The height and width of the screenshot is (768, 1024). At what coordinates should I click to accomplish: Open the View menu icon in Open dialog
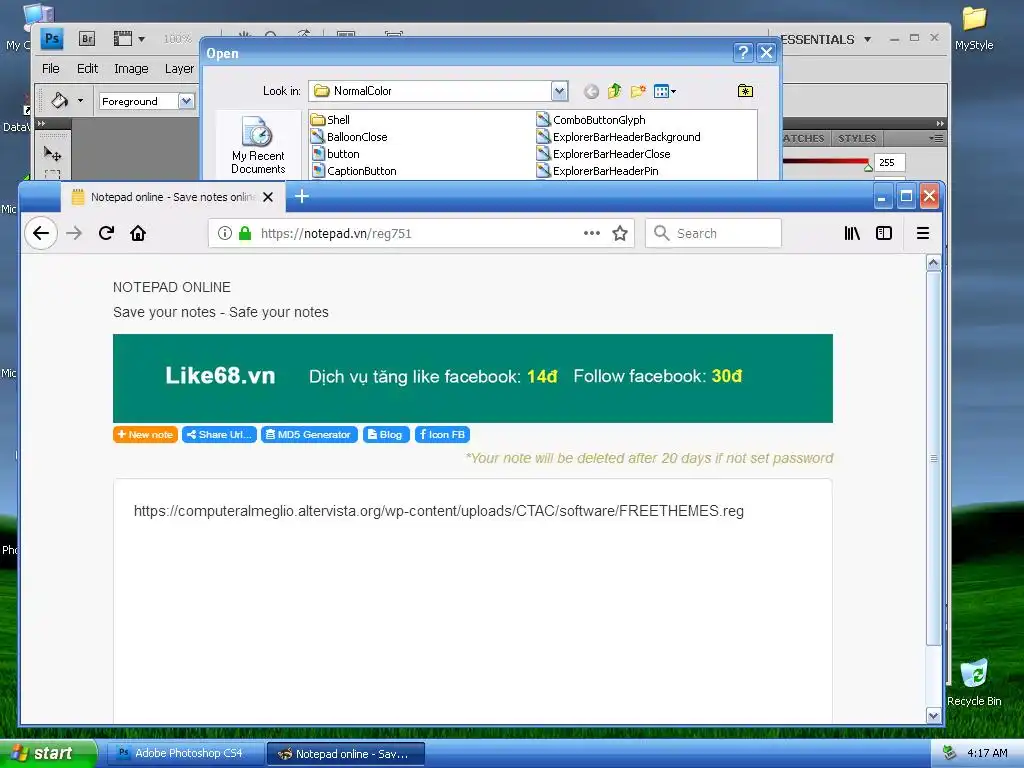pyautogui.click(x=664, y=91)
